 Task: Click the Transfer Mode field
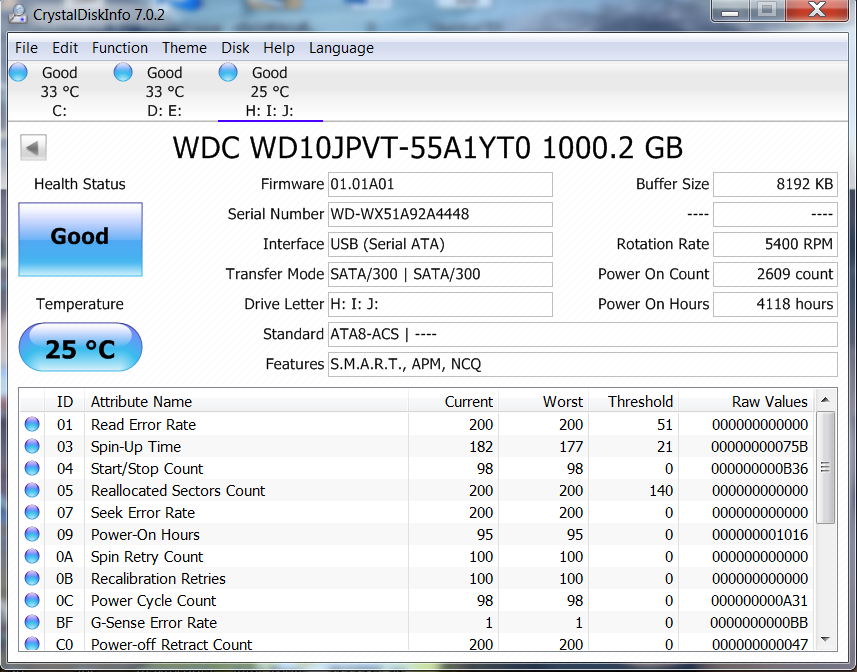(440, 274)
